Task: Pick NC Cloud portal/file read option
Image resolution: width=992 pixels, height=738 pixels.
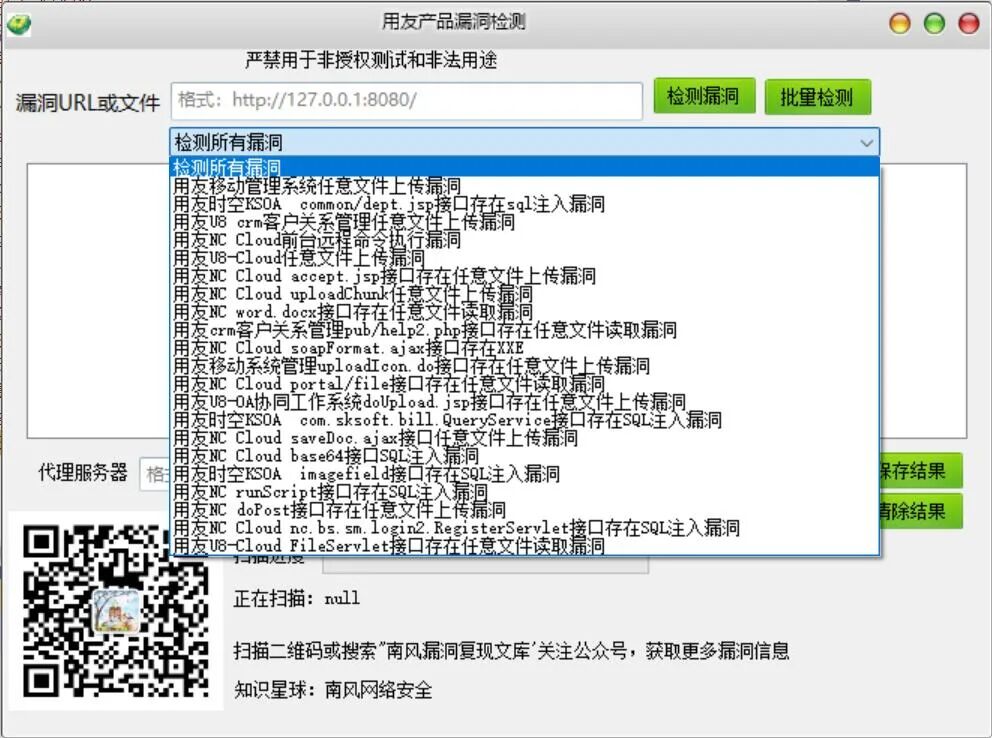Action: tap(524, 383)
